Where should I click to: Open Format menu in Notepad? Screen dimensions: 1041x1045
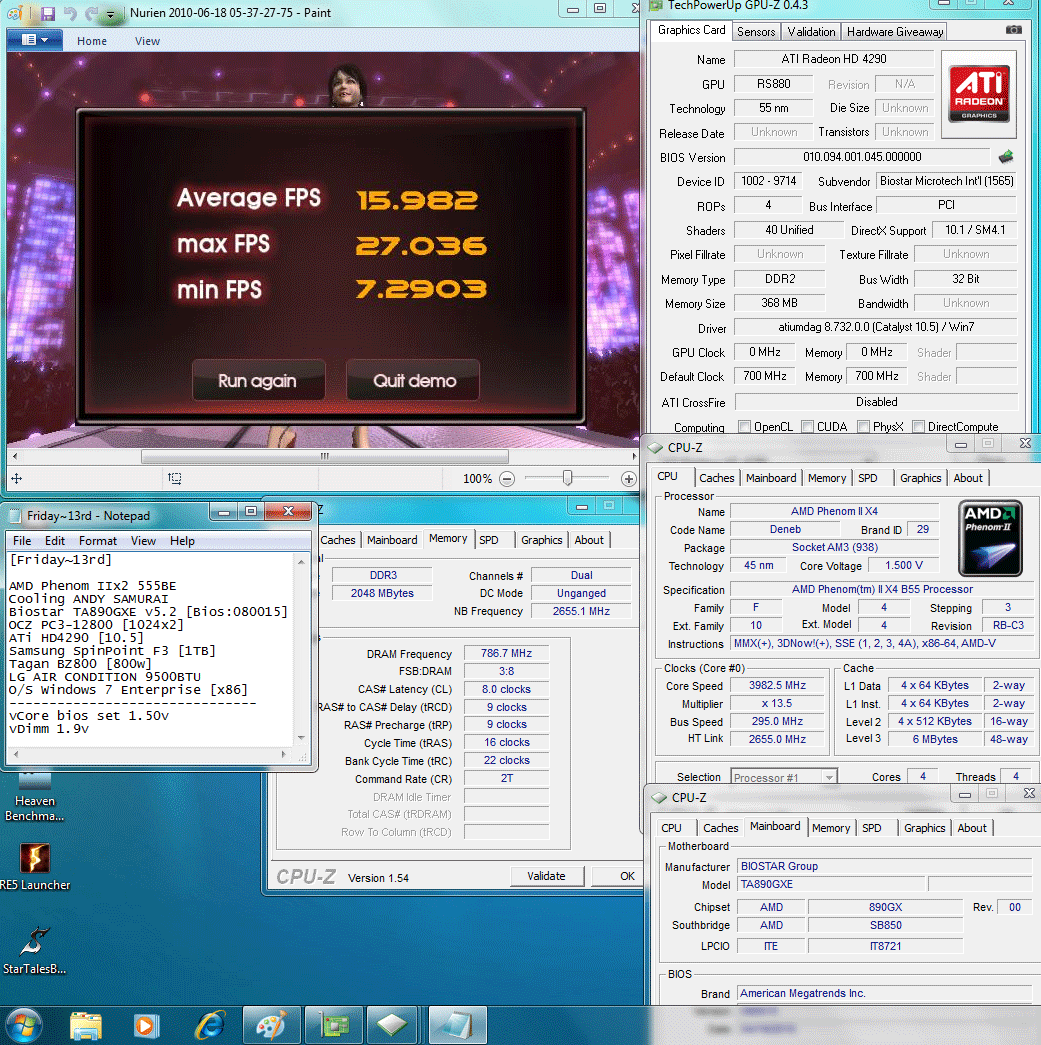(x=97, y=541)
